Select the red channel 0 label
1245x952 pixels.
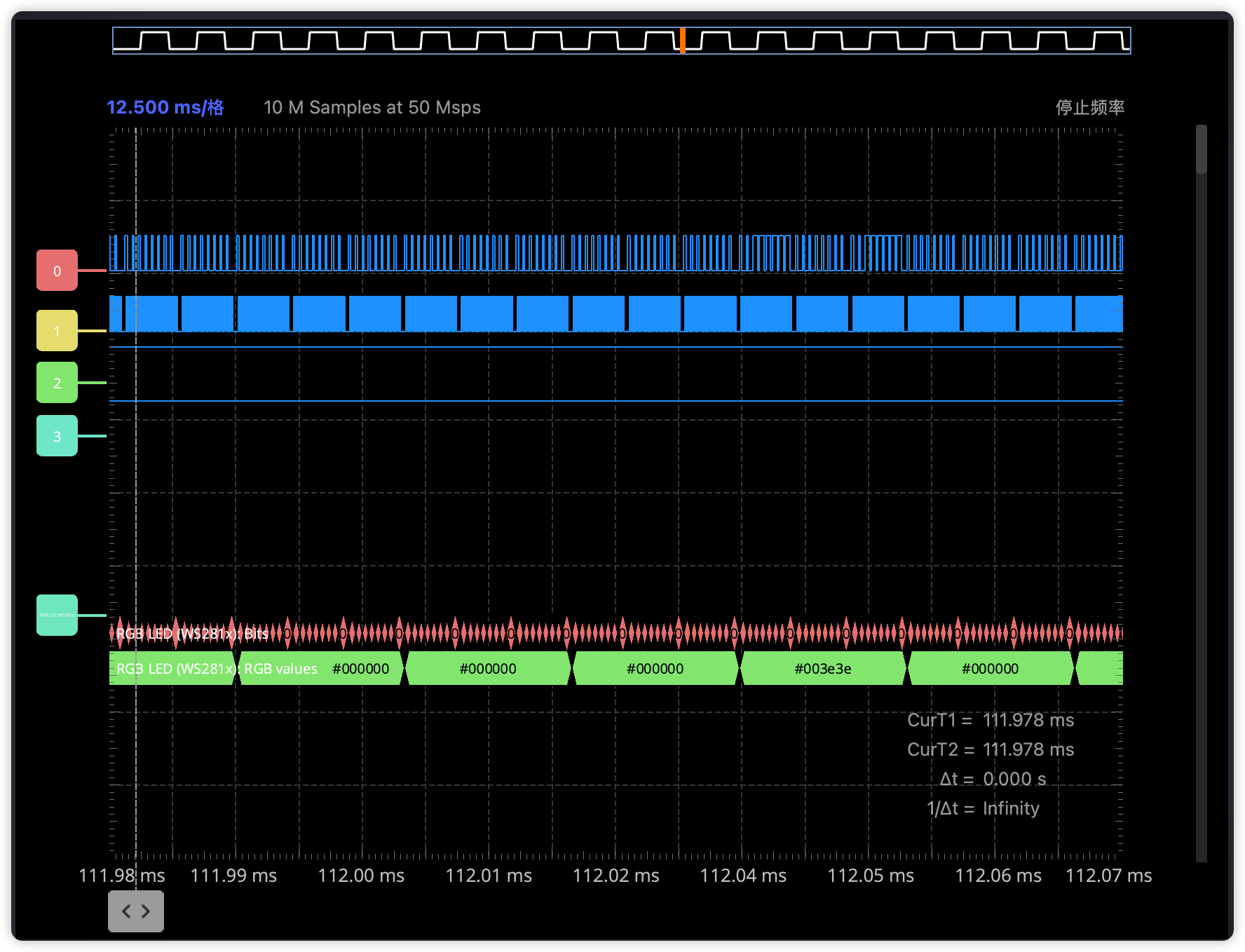pos(57,271)
